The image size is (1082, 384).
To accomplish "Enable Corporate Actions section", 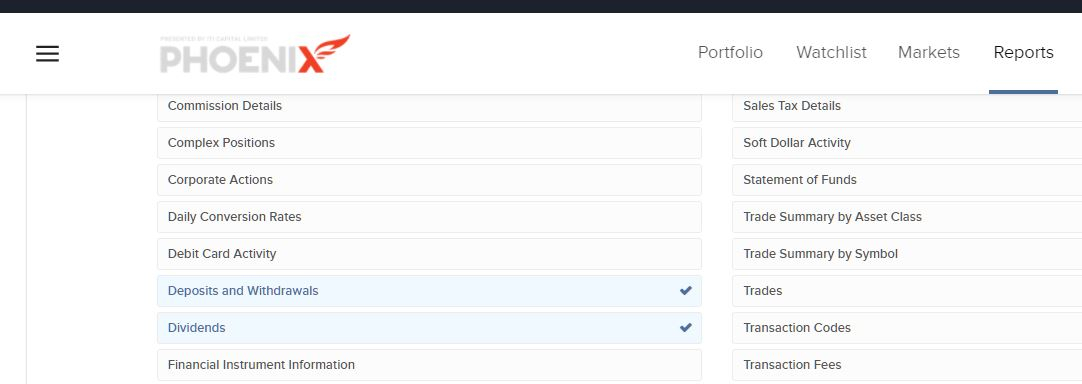I will [429, 180].
